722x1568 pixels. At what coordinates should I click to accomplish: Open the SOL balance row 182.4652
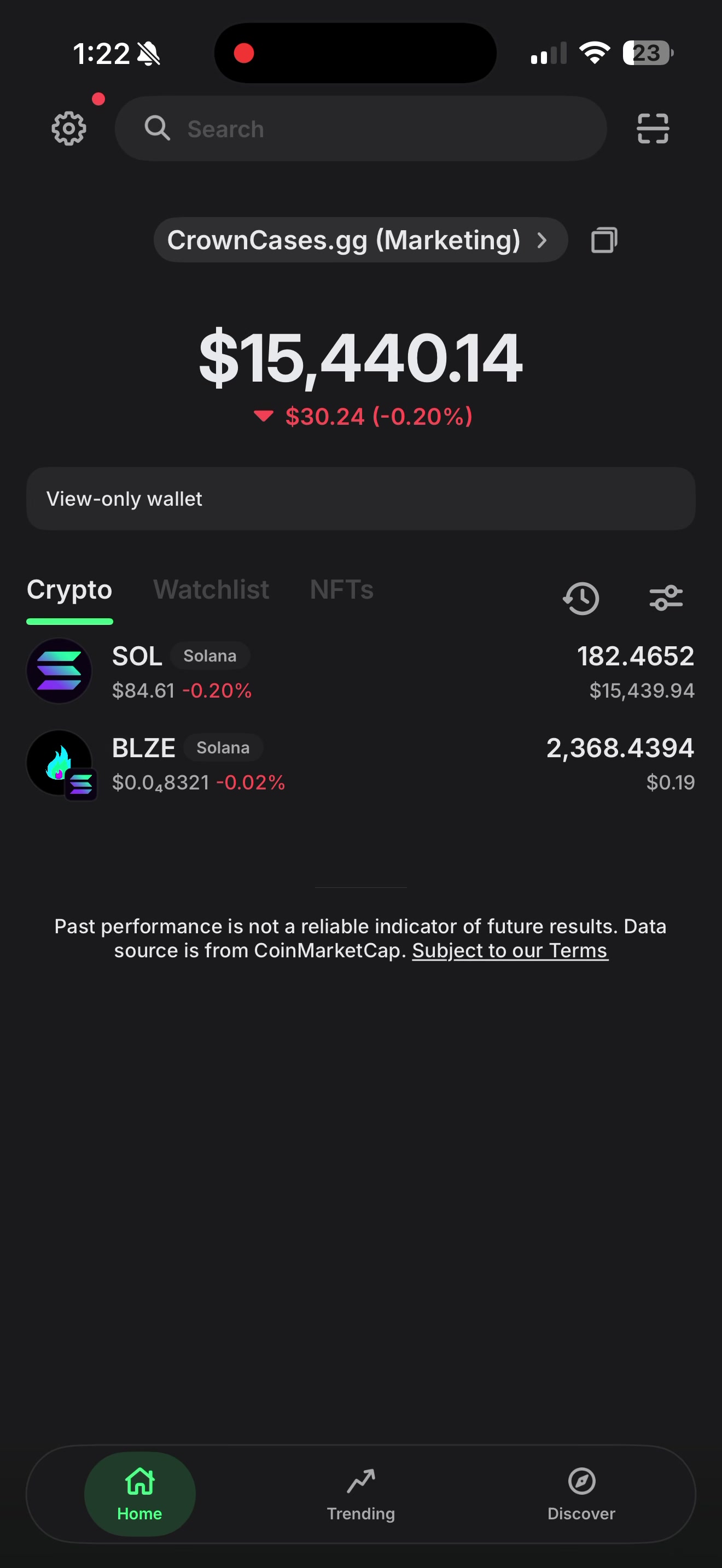361,671
